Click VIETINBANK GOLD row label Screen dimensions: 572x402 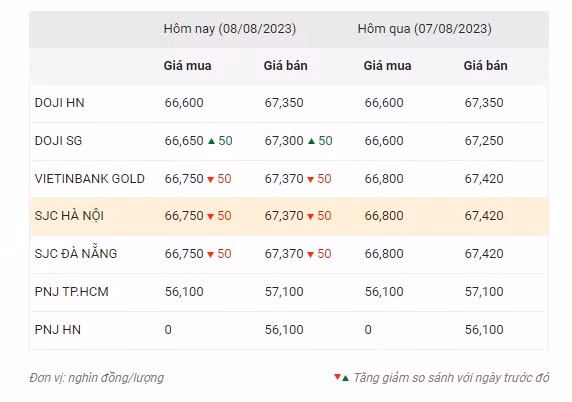90,179
